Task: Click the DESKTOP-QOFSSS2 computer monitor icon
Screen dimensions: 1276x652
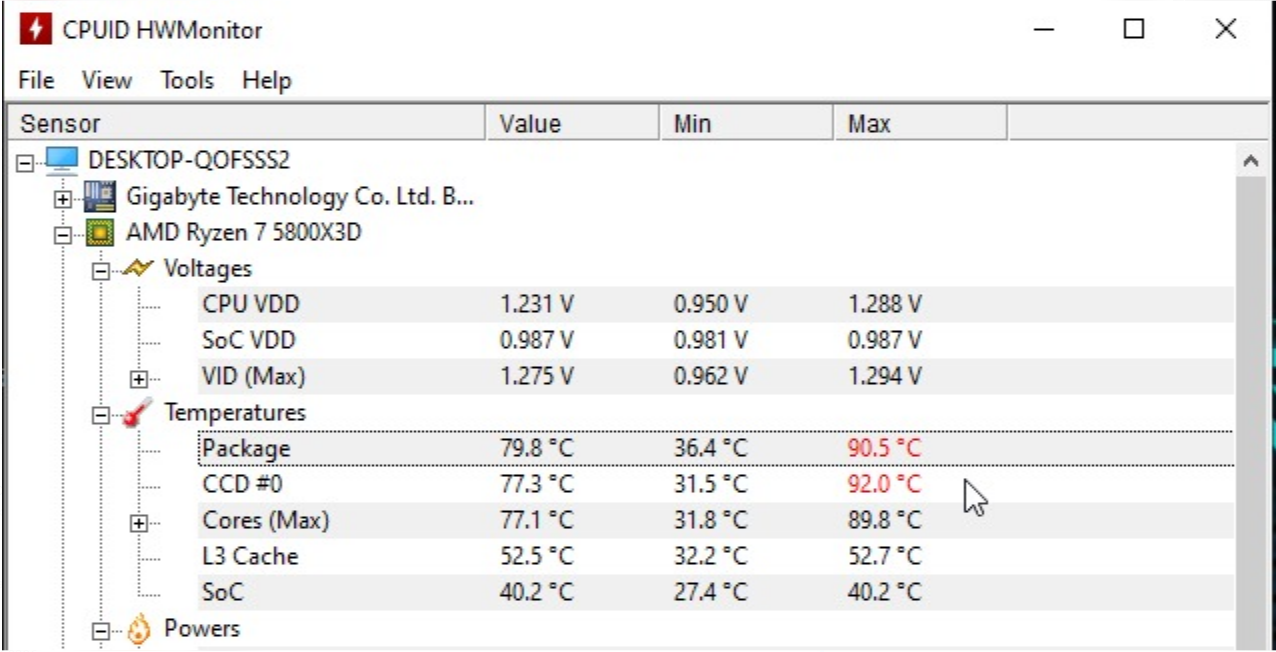Action: pos(62,160)
